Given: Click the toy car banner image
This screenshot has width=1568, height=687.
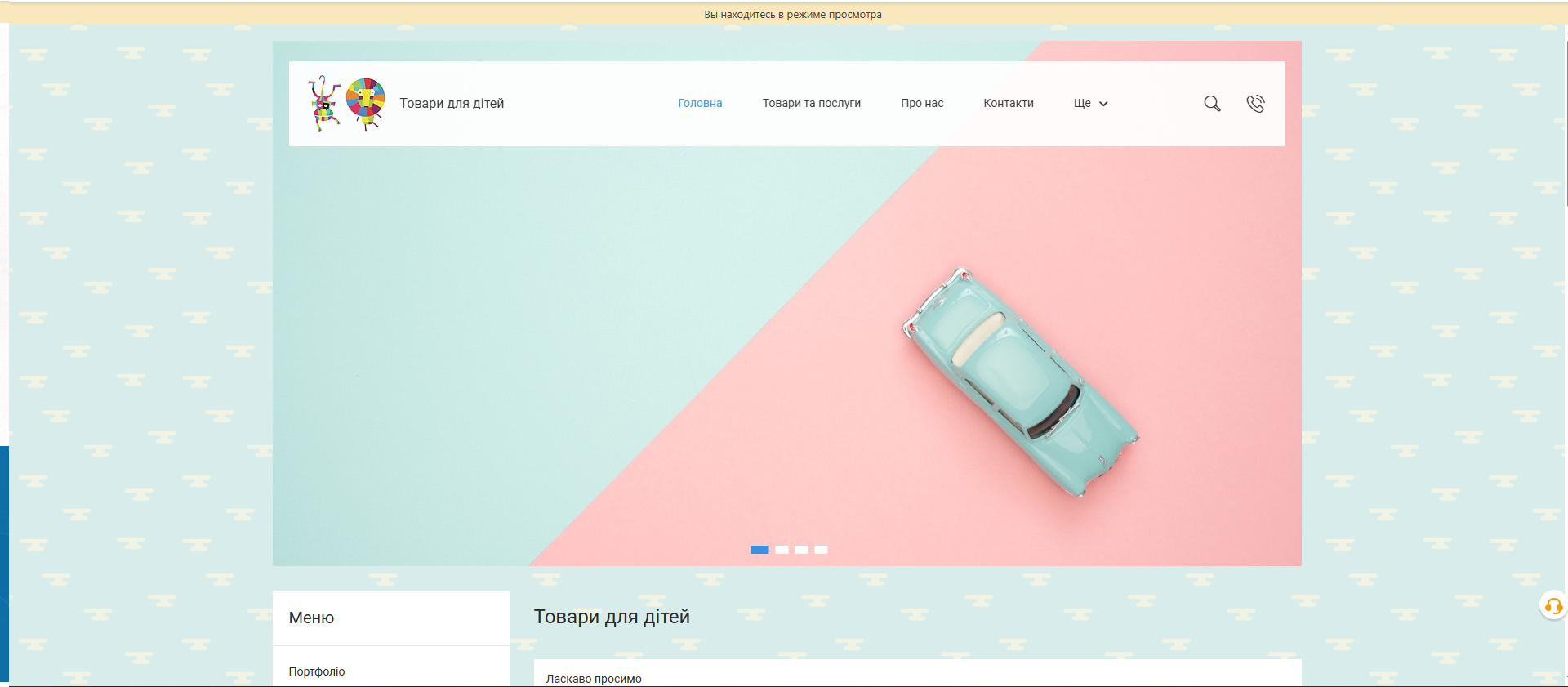Looking at the screenshot, I should coord(1019,381).
